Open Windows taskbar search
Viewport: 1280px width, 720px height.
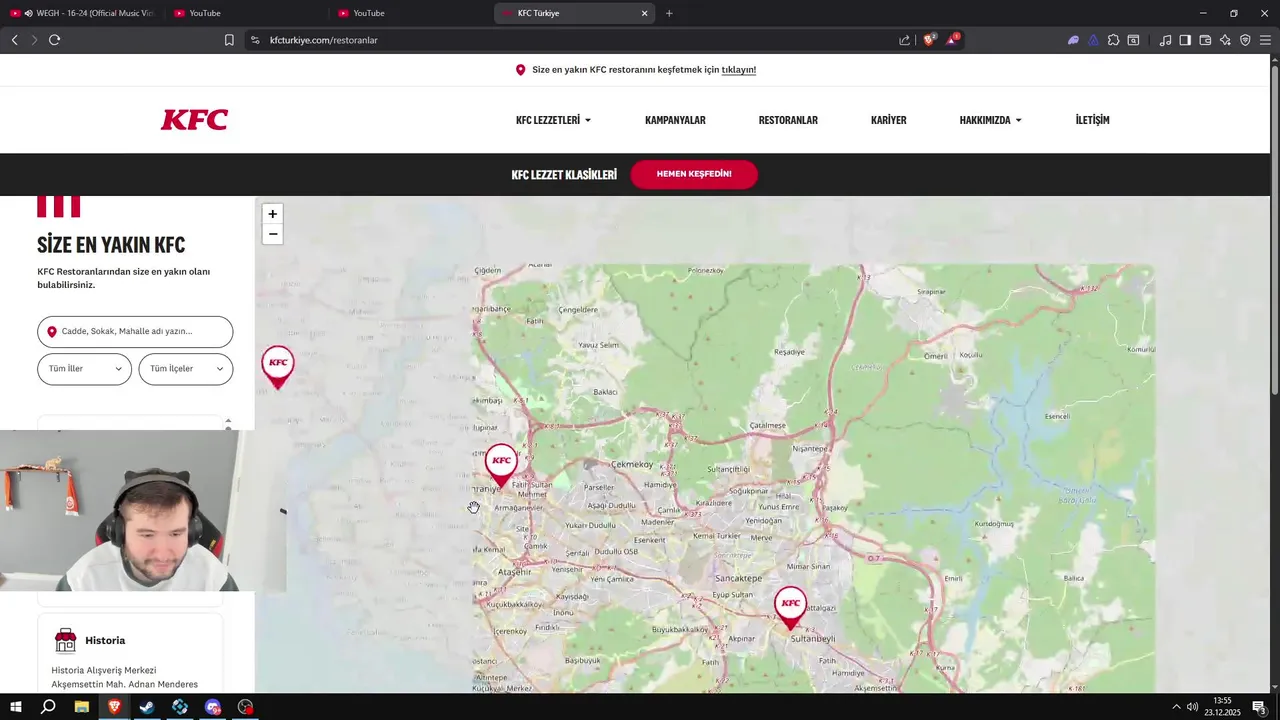(x=48, y=707)
